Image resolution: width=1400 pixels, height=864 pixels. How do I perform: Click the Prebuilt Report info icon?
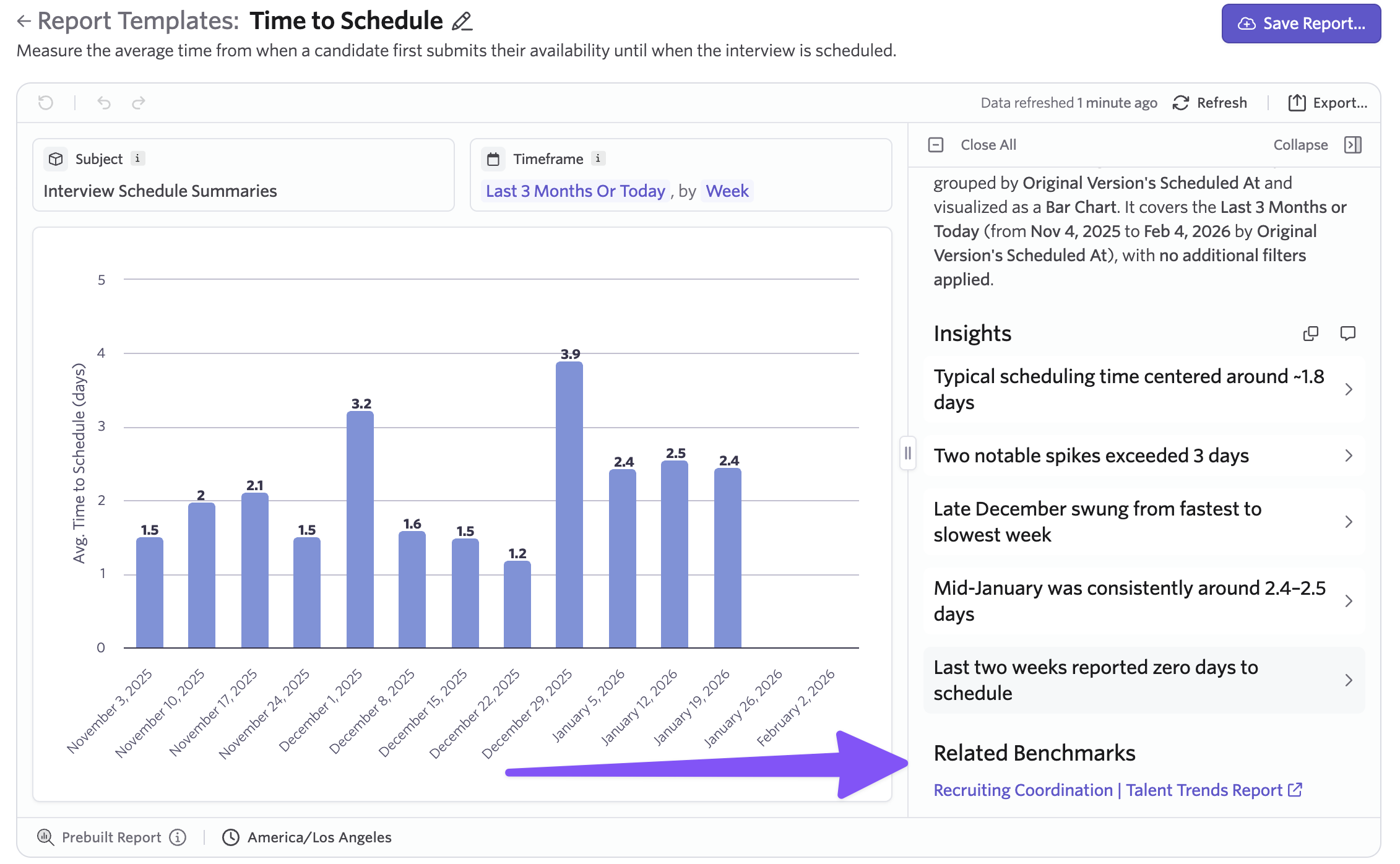point(178,837)
